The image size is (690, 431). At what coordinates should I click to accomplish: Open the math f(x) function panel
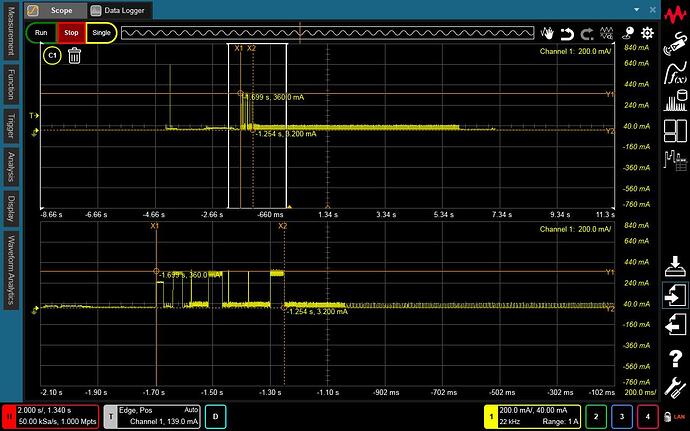click(x=675, y=72)
